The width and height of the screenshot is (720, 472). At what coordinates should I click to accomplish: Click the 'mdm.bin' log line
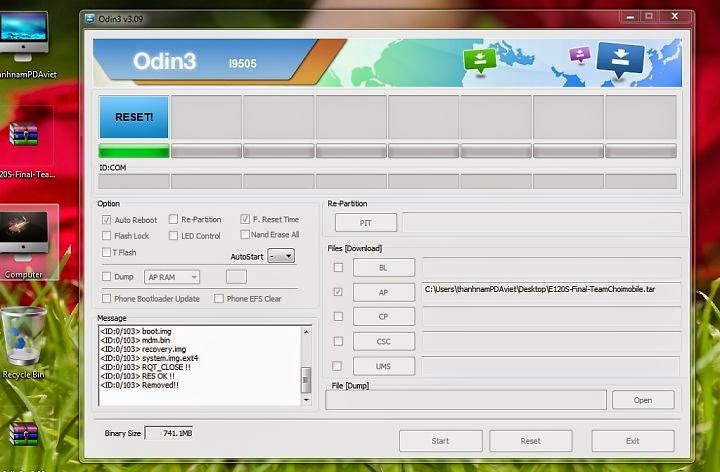(x=135, y=340)
